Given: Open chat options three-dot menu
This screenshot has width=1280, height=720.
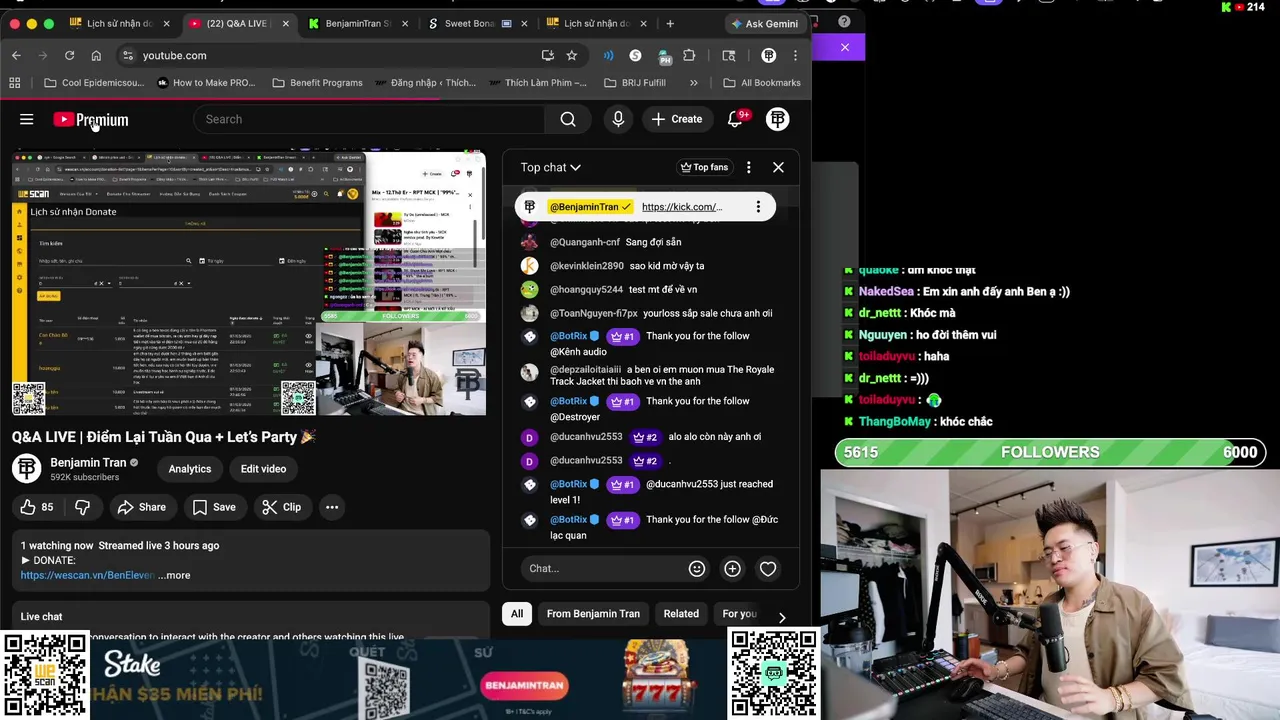Looking at the screenshot, I should pos(748,167).
